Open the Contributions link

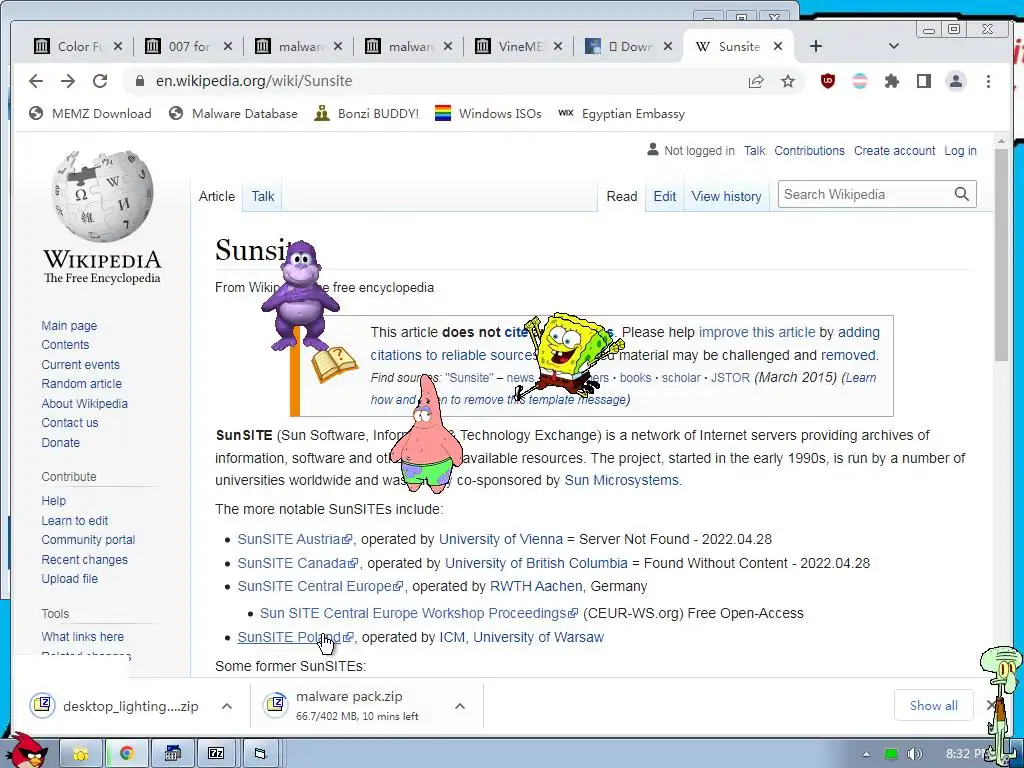tap(809, 150)
